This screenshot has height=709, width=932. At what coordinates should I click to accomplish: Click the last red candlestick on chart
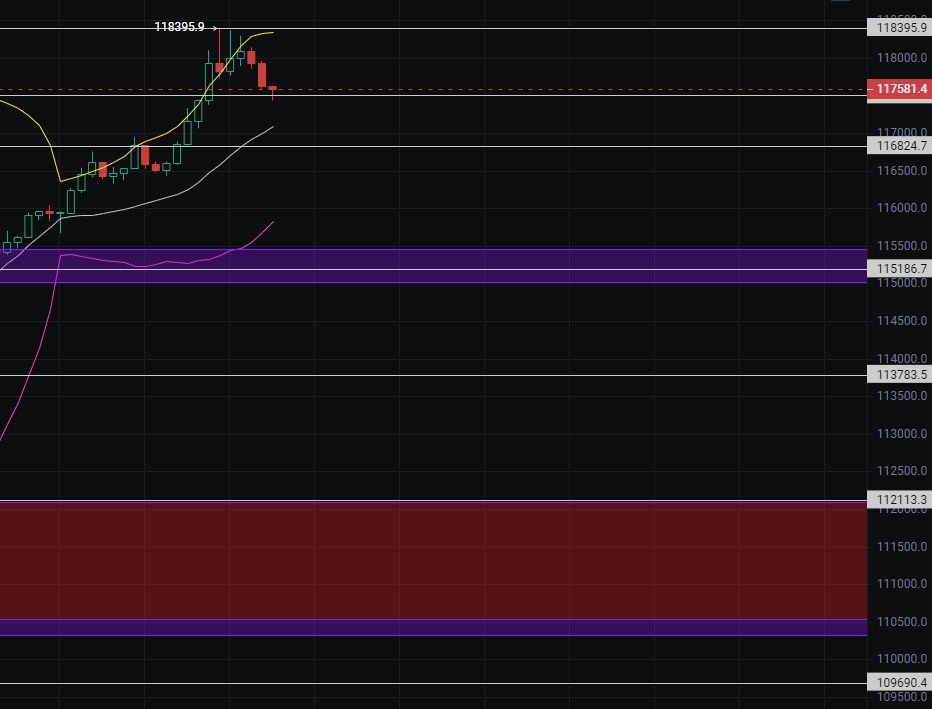[273, 90]
